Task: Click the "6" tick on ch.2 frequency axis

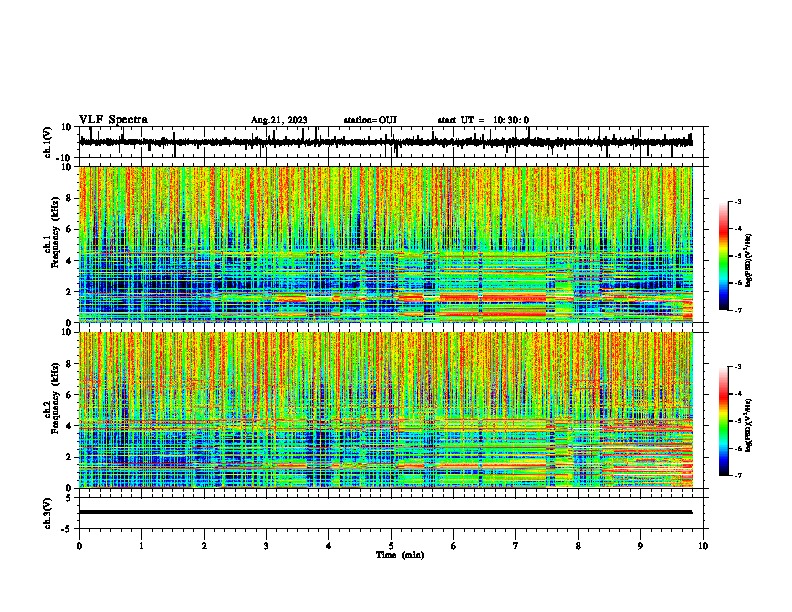Action: 70,394
